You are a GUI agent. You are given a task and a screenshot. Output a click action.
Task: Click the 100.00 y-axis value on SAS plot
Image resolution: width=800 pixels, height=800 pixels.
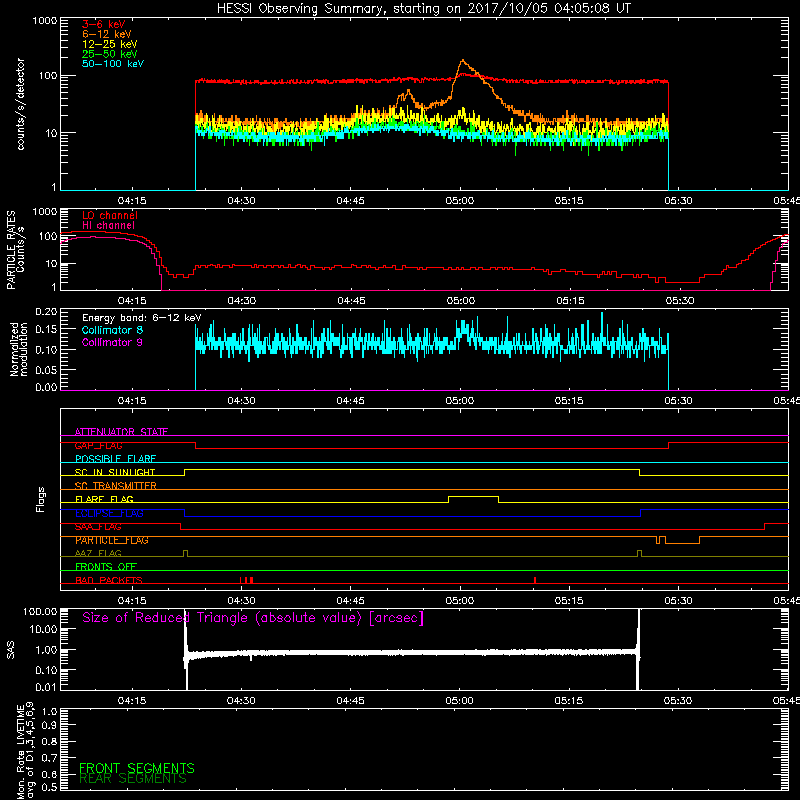(x=40, y=611)
